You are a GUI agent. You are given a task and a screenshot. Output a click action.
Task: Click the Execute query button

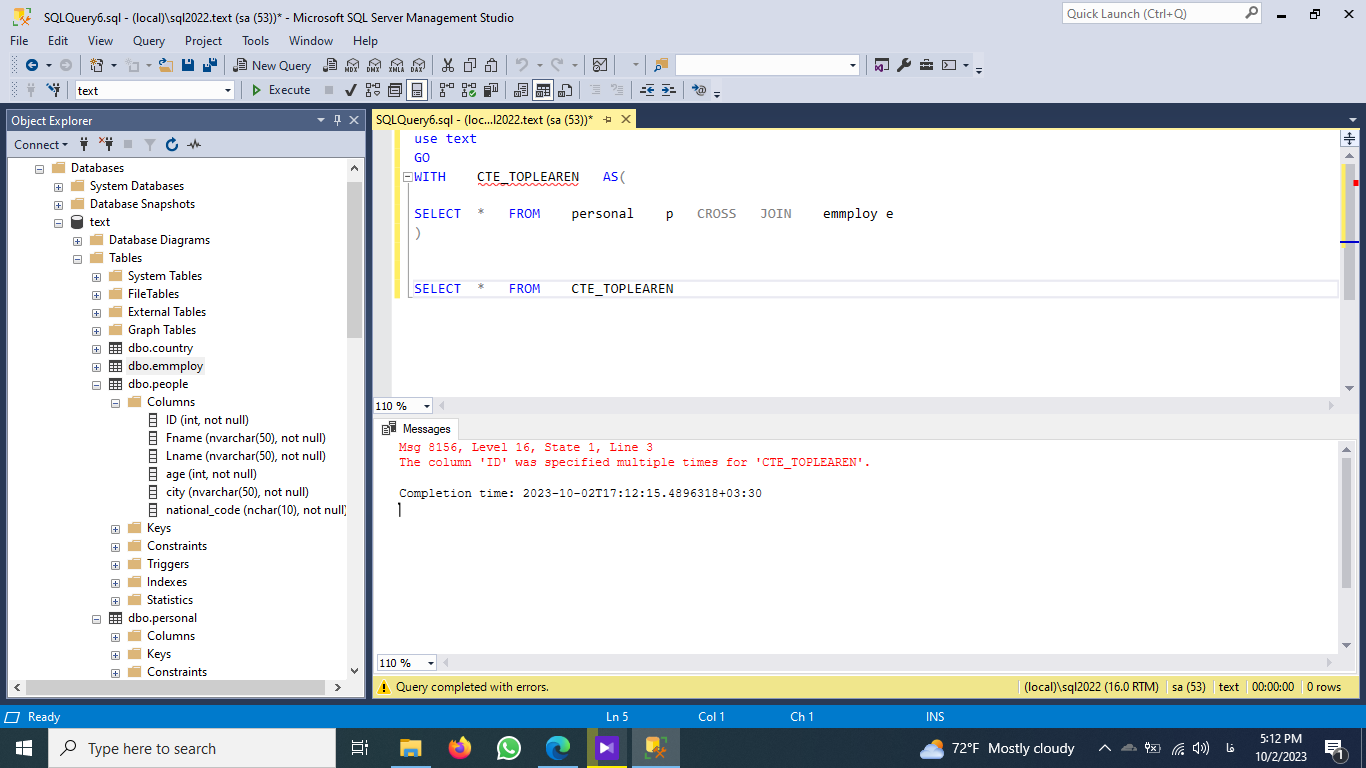click(x=280, y=90)
